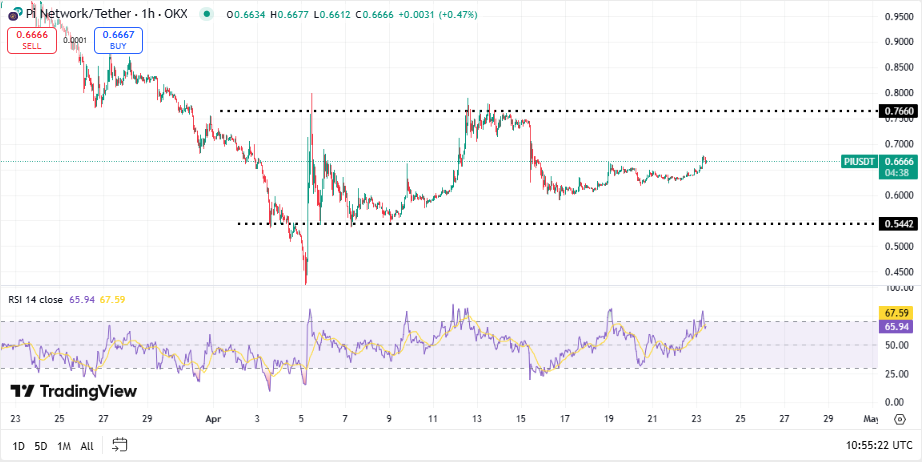This screenshot has width=922, height=462.
Task: Click the 11 date label on time axis
Action: 433,419
